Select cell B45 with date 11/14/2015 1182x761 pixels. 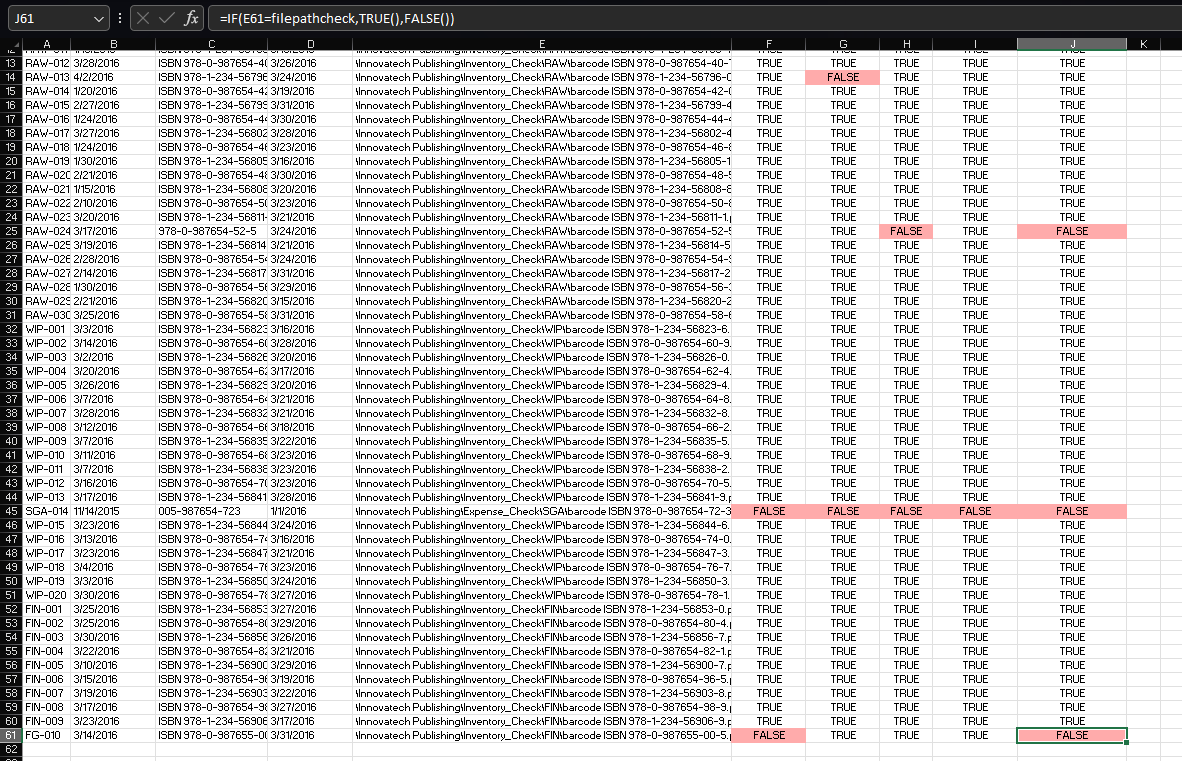(x=112, y=511)
